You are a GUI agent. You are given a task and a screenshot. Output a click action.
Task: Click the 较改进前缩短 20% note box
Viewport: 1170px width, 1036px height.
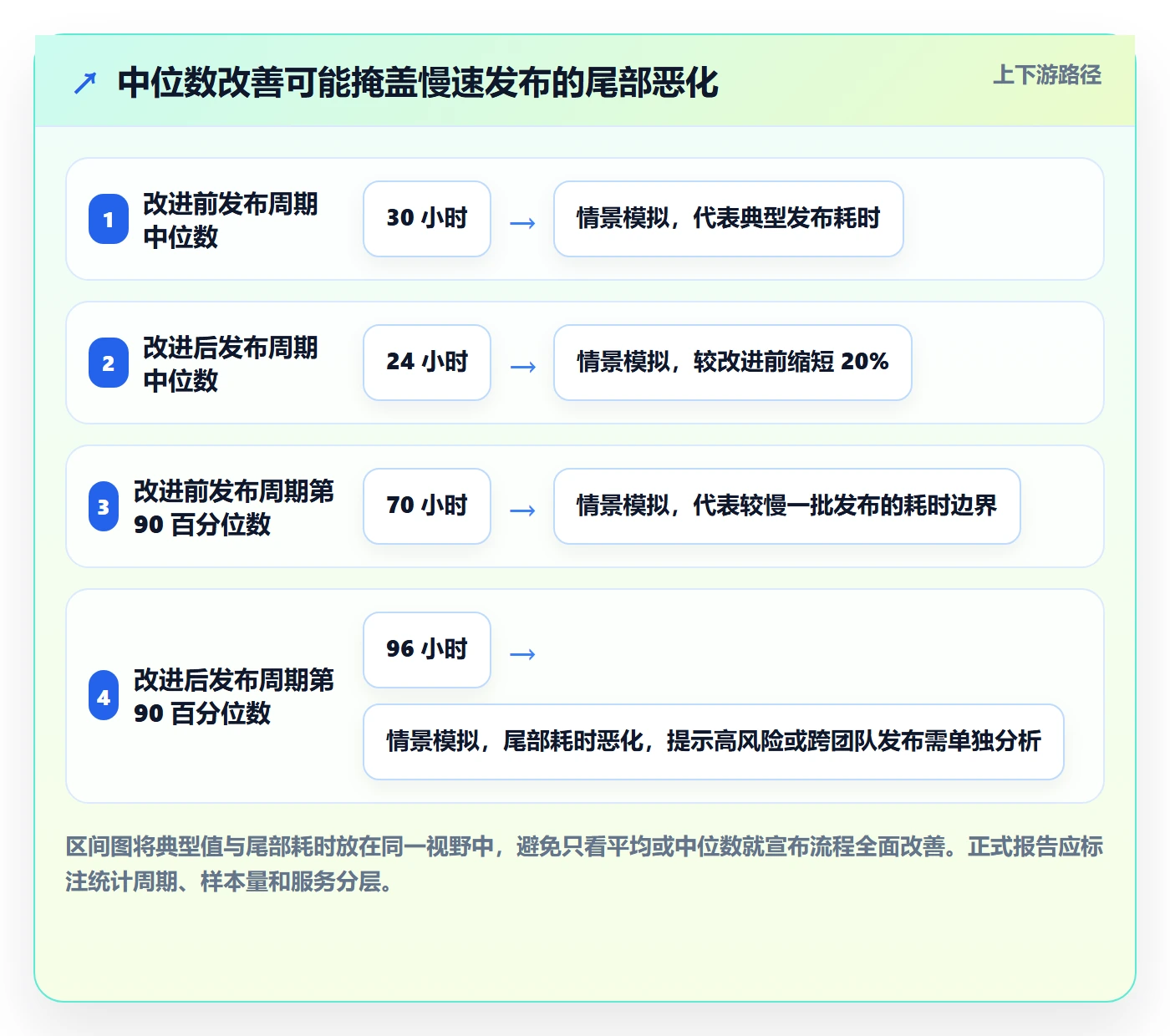[x=733, y=363]
